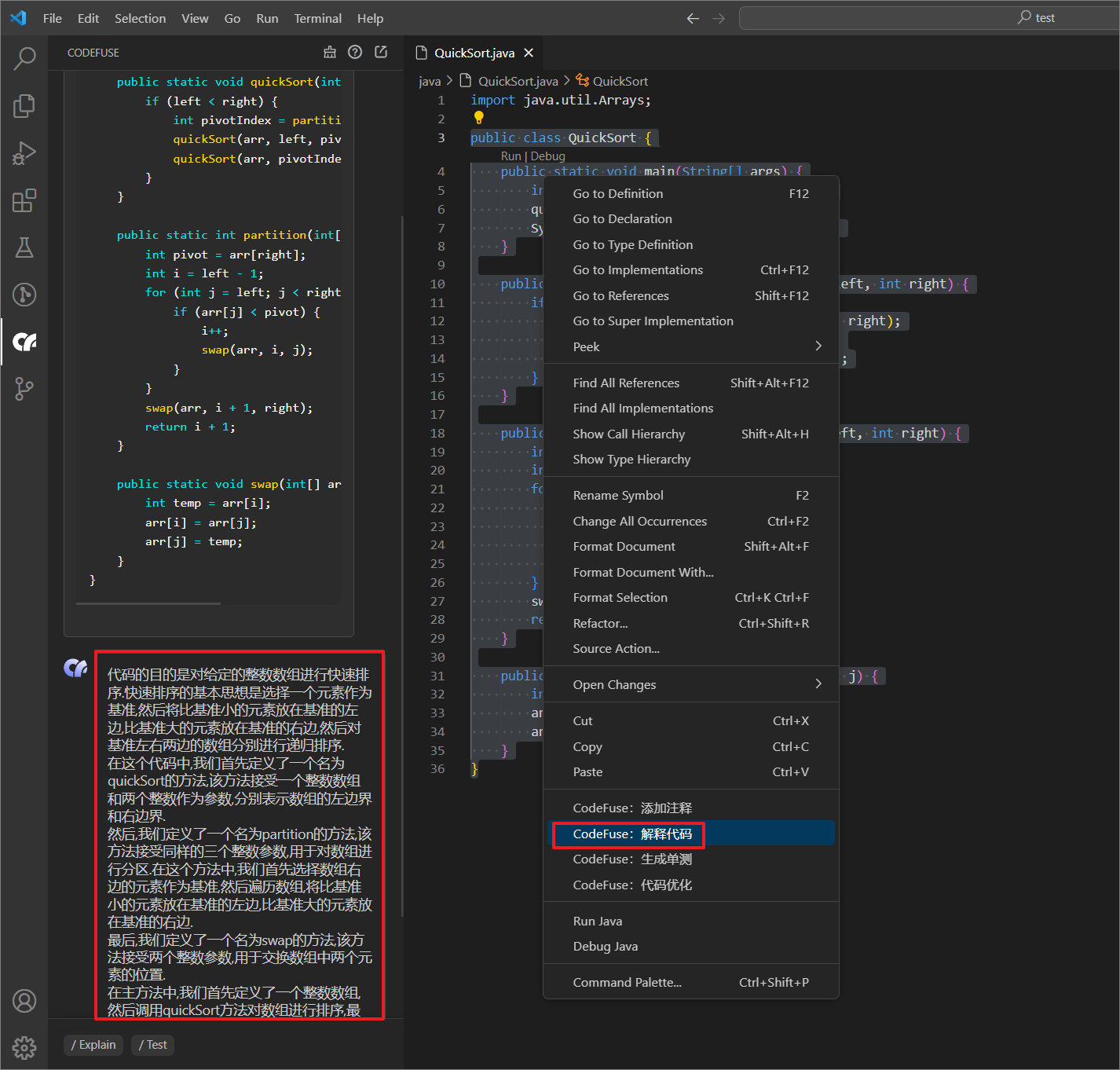This screenshot has height=1070, width=1120.
Task: Choose Change All Occurrences
Action: (x=691, y=521)
